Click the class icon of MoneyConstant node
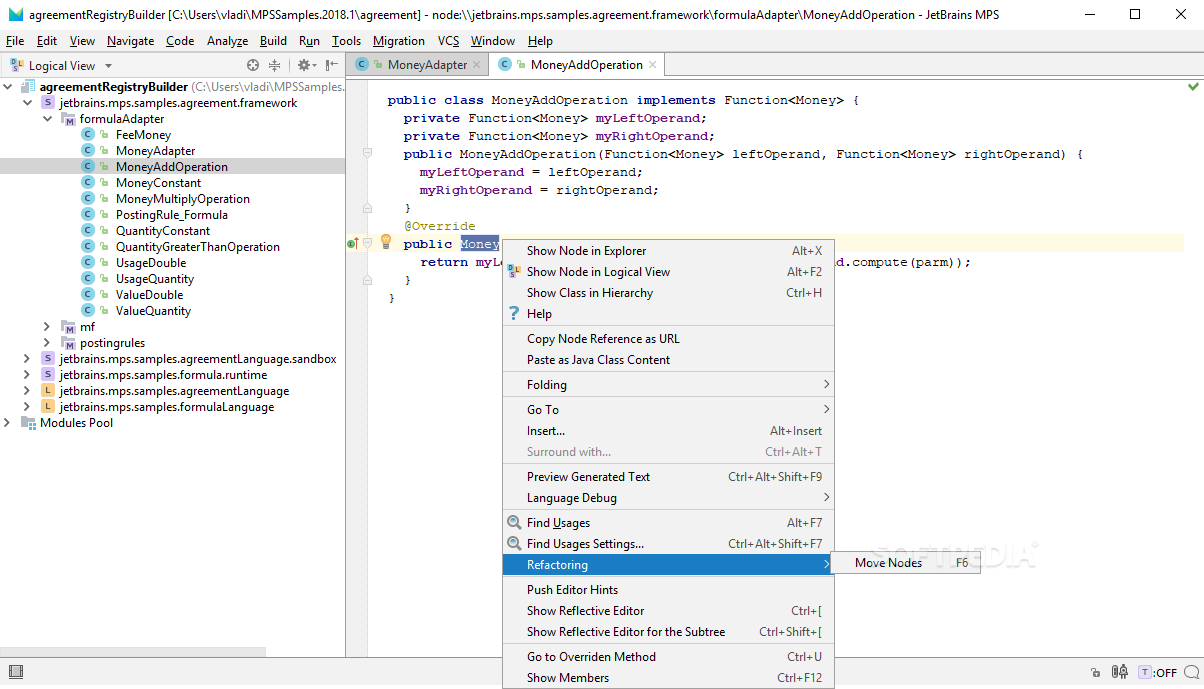The image size is (1204, 689). (x=88, y=183)
